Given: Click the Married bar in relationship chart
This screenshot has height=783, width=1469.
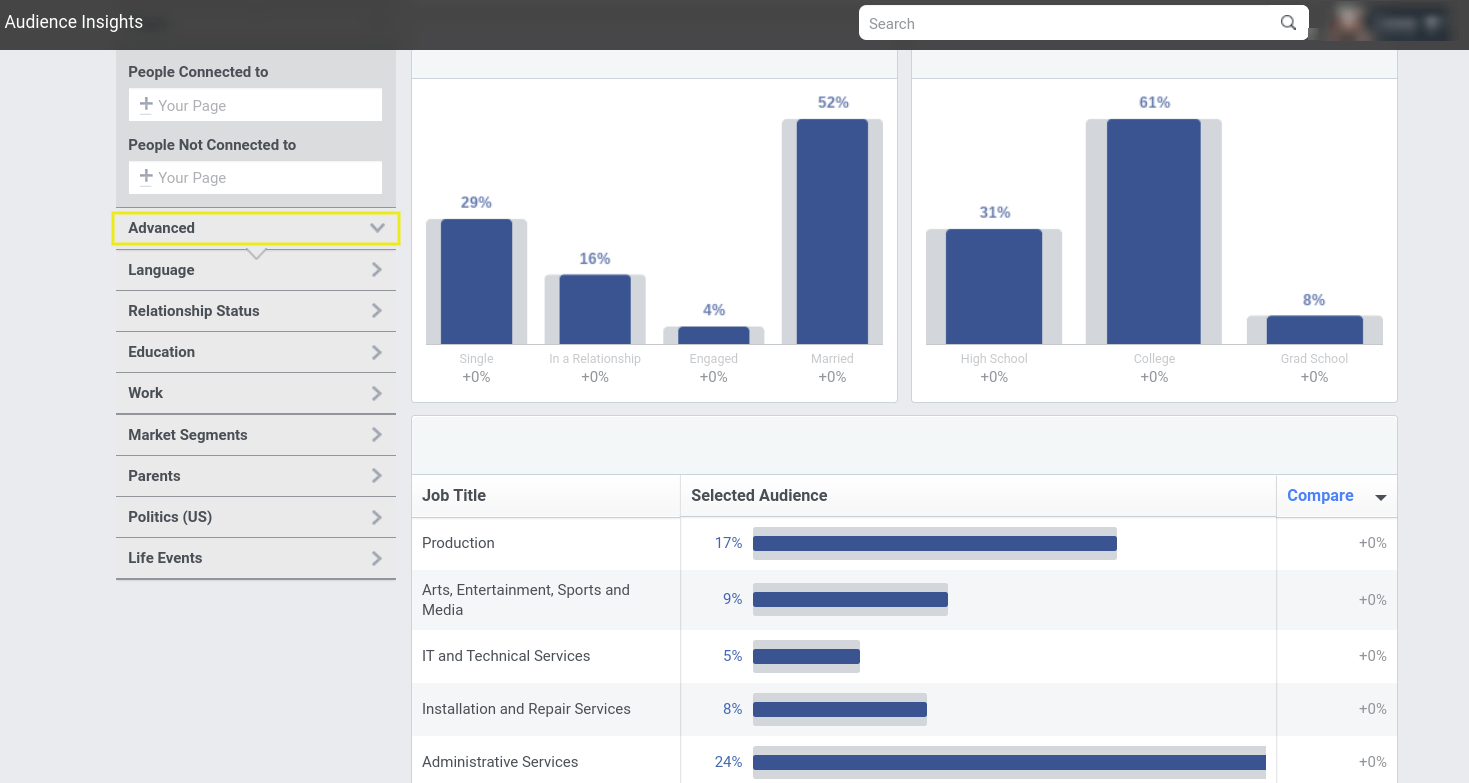Looking at the screenshot, I should pyautogui.click(x=832, y=232).
